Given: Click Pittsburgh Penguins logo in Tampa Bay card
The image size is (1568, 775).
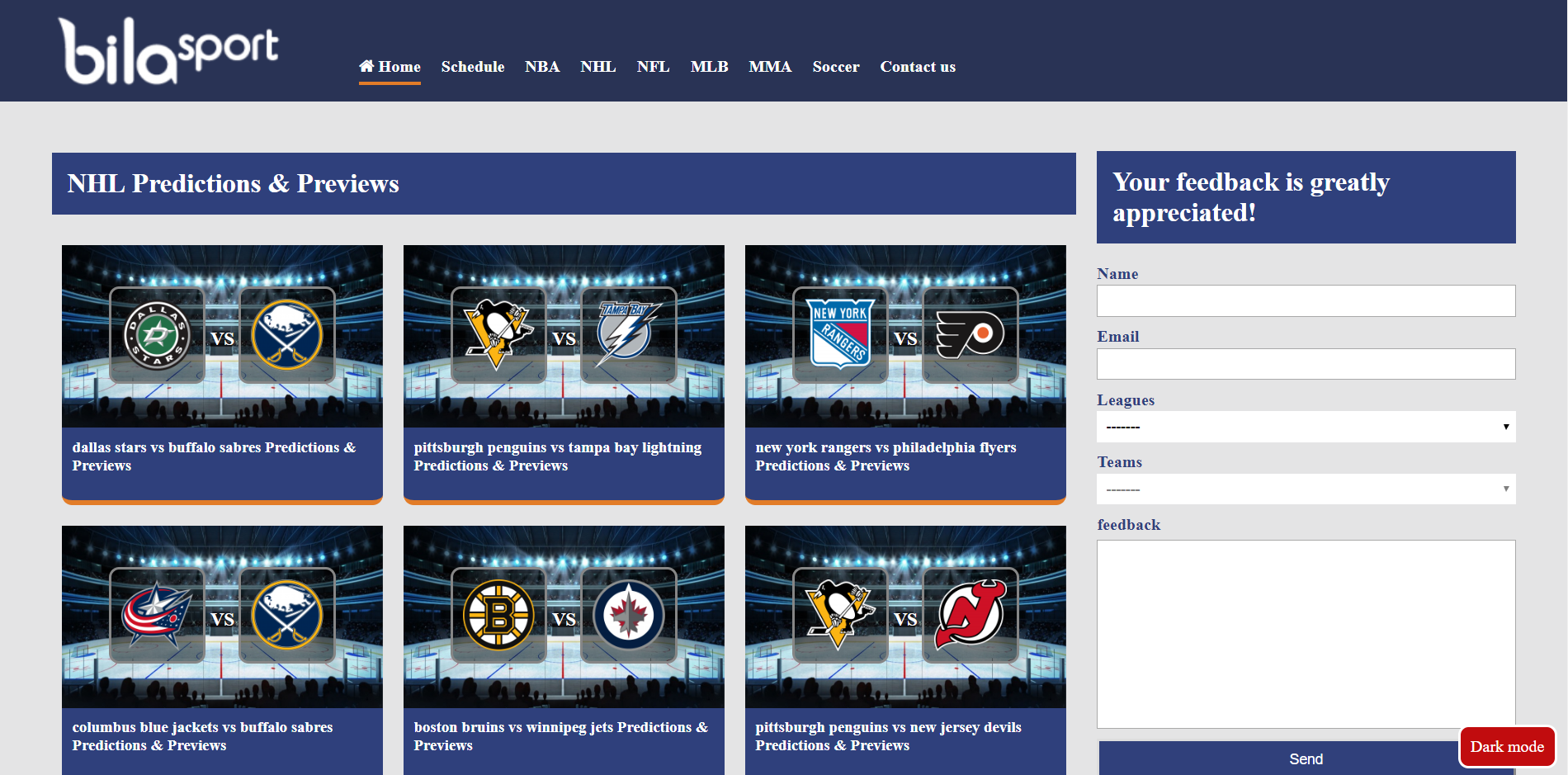Looking at the screenshot, I should tap(498, 335).
